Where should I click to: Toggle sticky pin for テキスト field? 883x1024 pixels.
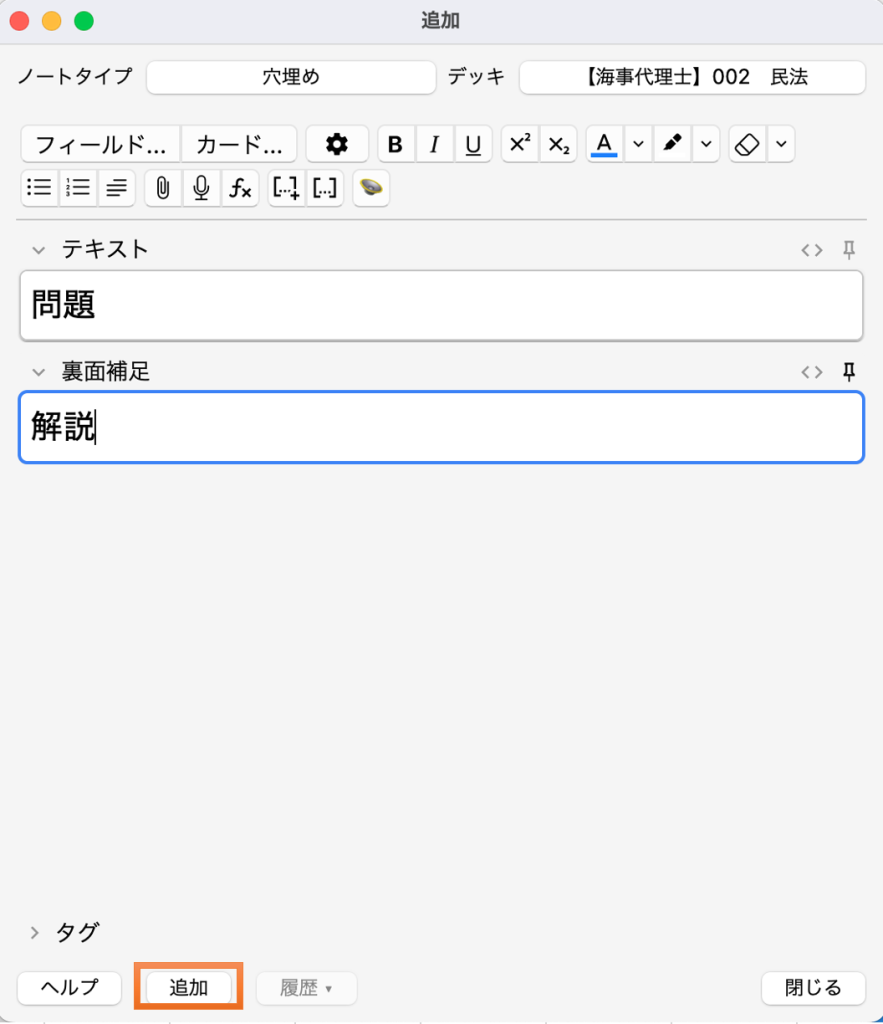(849, 249)
